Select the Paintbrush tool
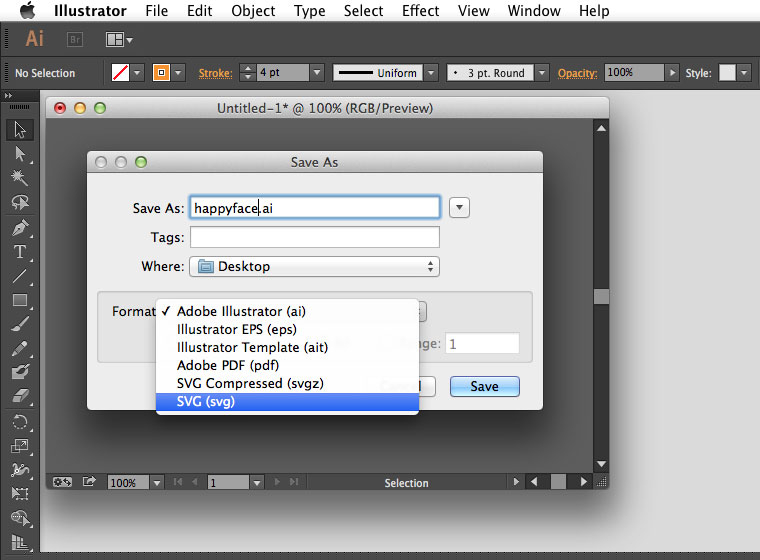This screenshot has height=560, width=760. (20, 324)
